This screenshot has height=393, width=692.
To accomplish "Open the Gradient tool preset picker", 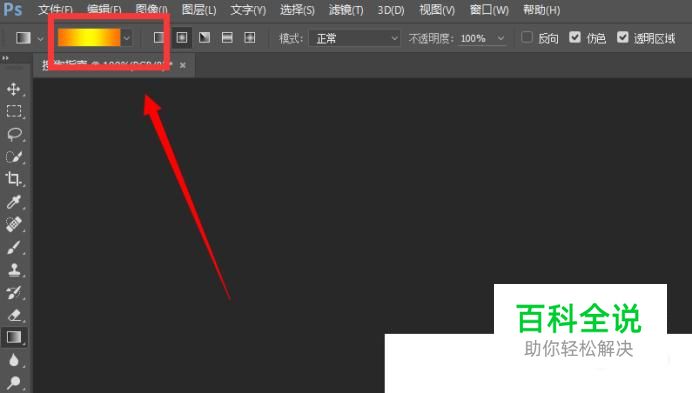I will [x=23, y=38].
